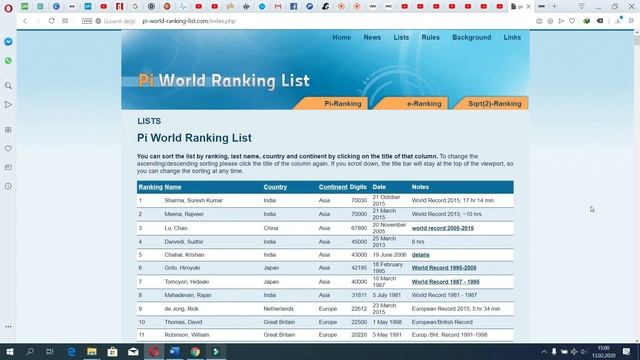Open 'world record 2005-2015' link
640x360 pixels.
(x=443, y=228)
